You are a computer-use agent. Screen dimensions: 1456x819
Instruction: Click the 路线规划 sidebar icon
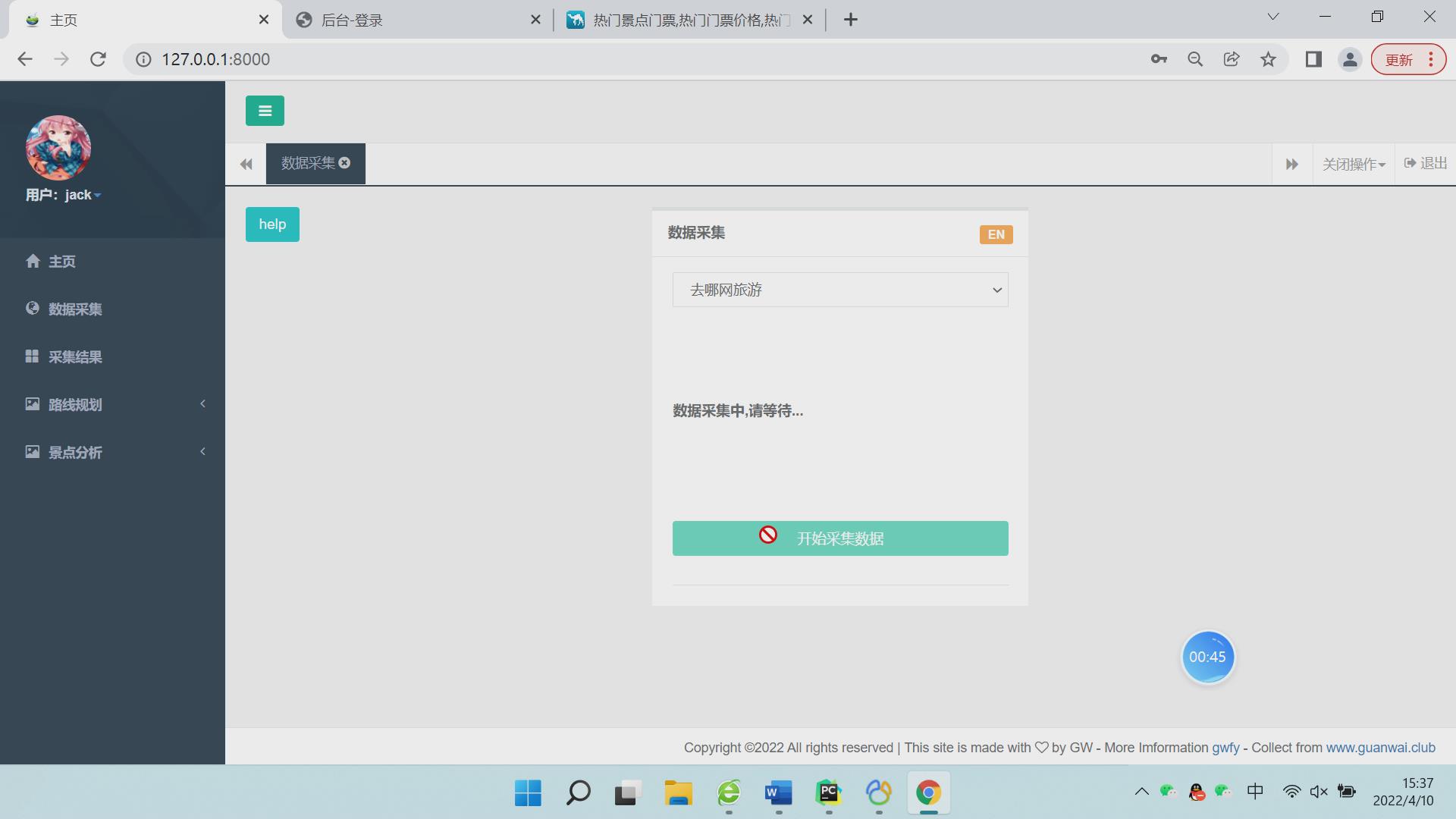33,404
